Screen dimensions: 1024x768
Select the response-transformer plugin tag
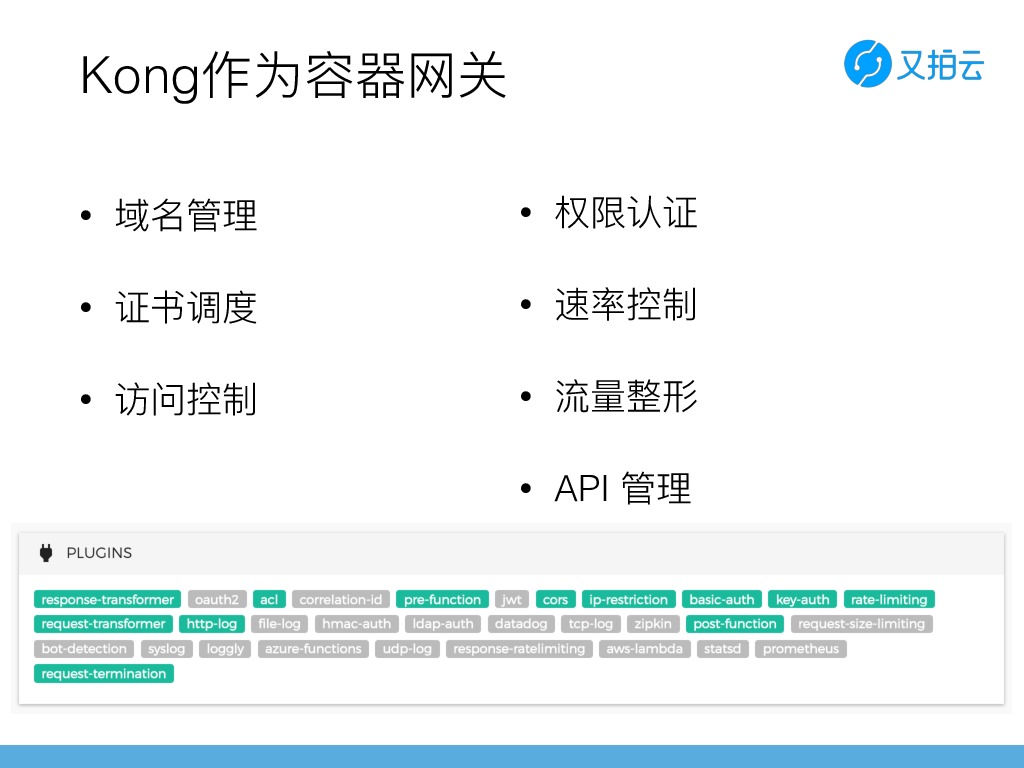click(108, 600)
